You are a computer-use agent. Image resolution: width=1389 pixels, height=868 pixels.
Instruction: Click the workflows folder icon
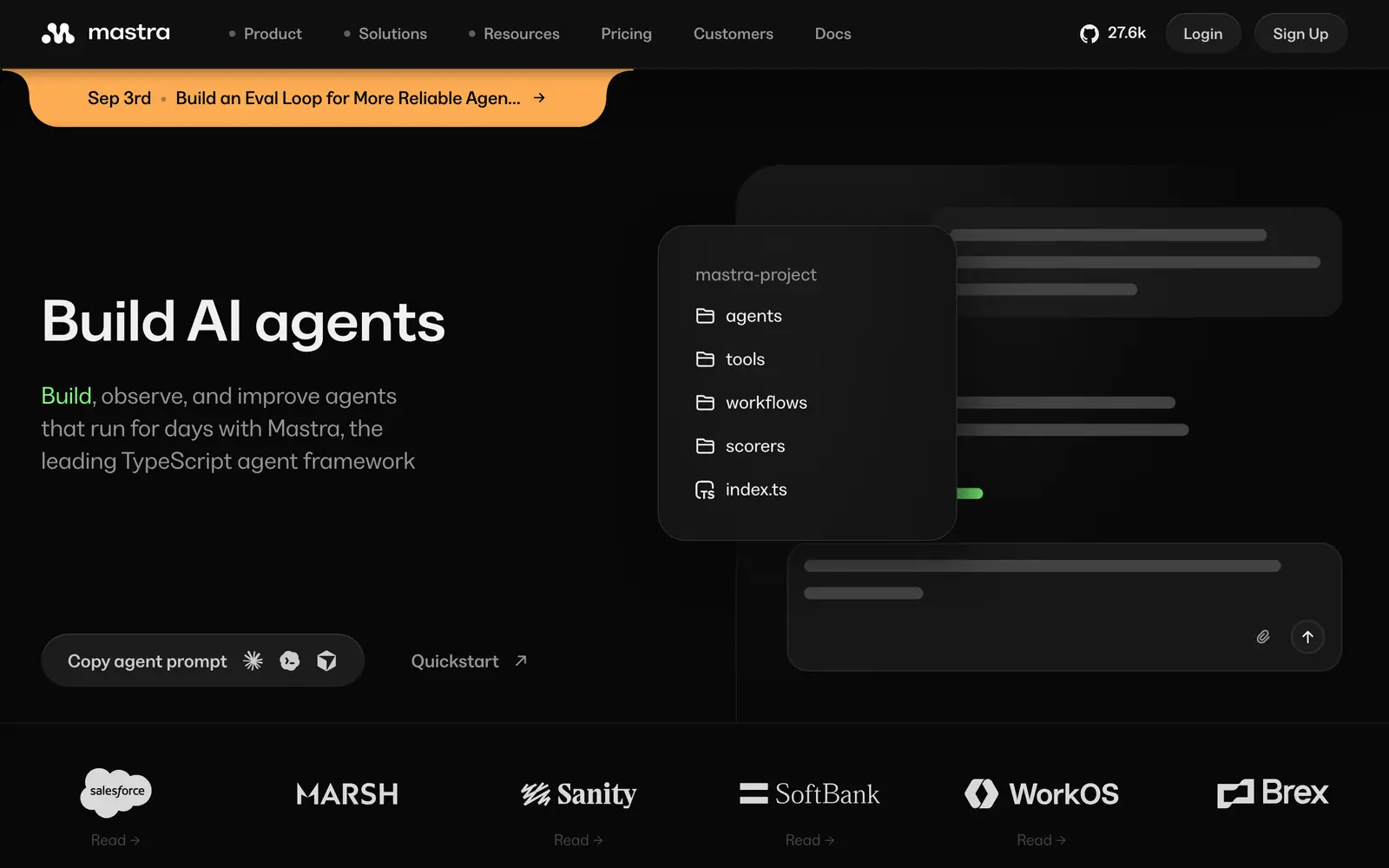coord(705,403)
